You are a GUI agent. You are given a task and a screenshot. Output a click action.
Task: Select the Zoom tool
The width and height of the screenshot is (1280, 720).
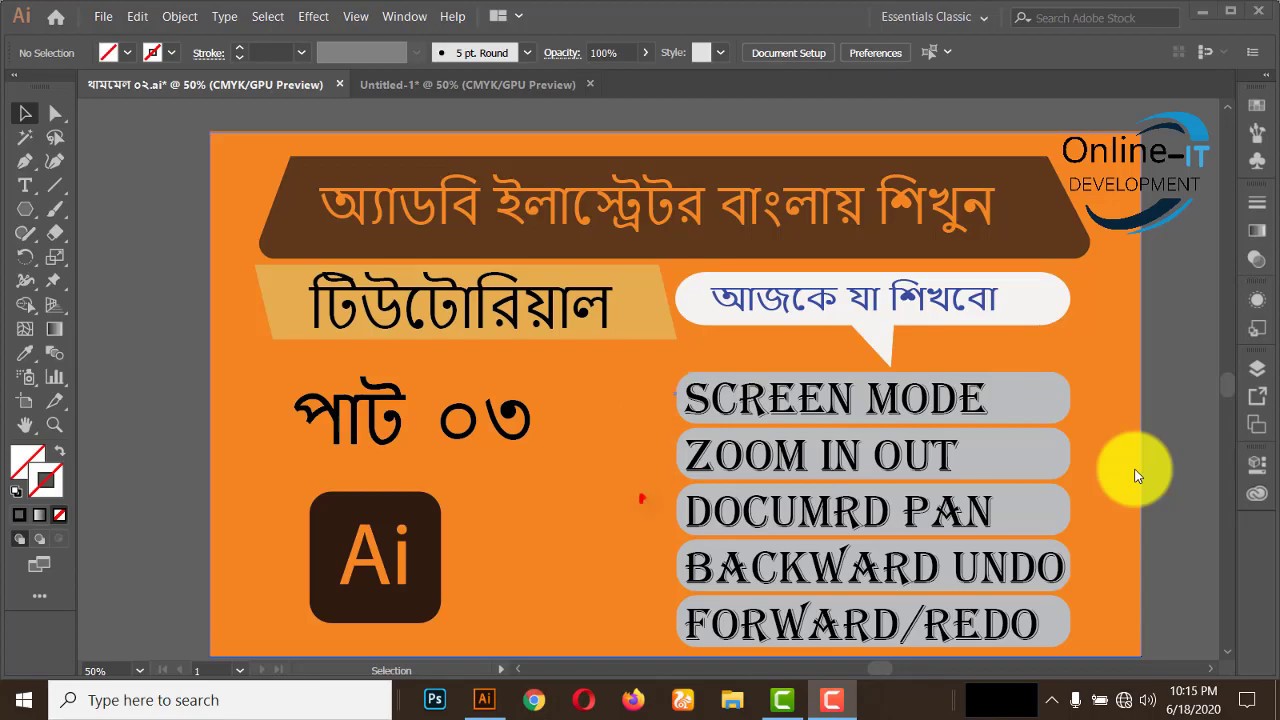(x=55, y=425)
